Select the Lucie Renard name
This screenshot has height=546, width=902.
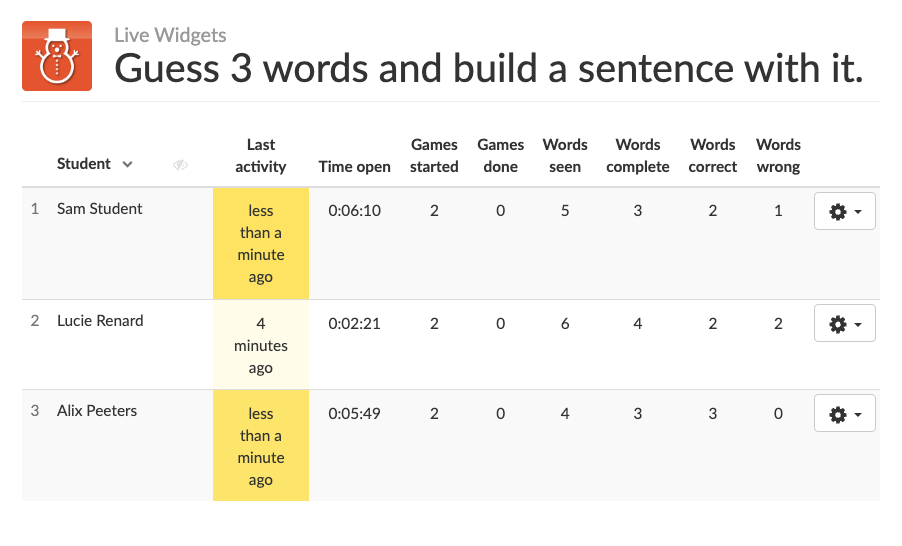100,321
